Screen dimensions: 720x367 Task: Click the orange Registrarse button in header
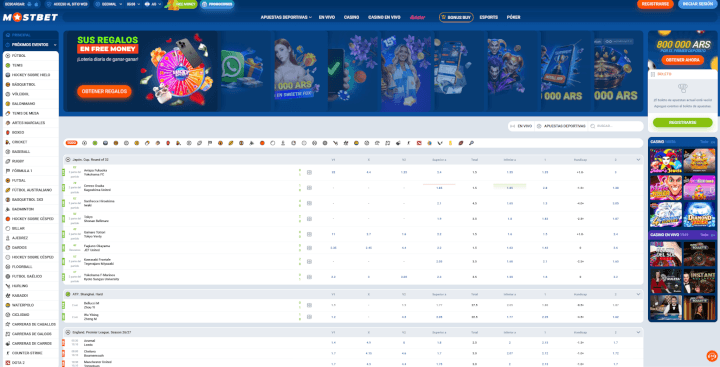pos(655,4)
